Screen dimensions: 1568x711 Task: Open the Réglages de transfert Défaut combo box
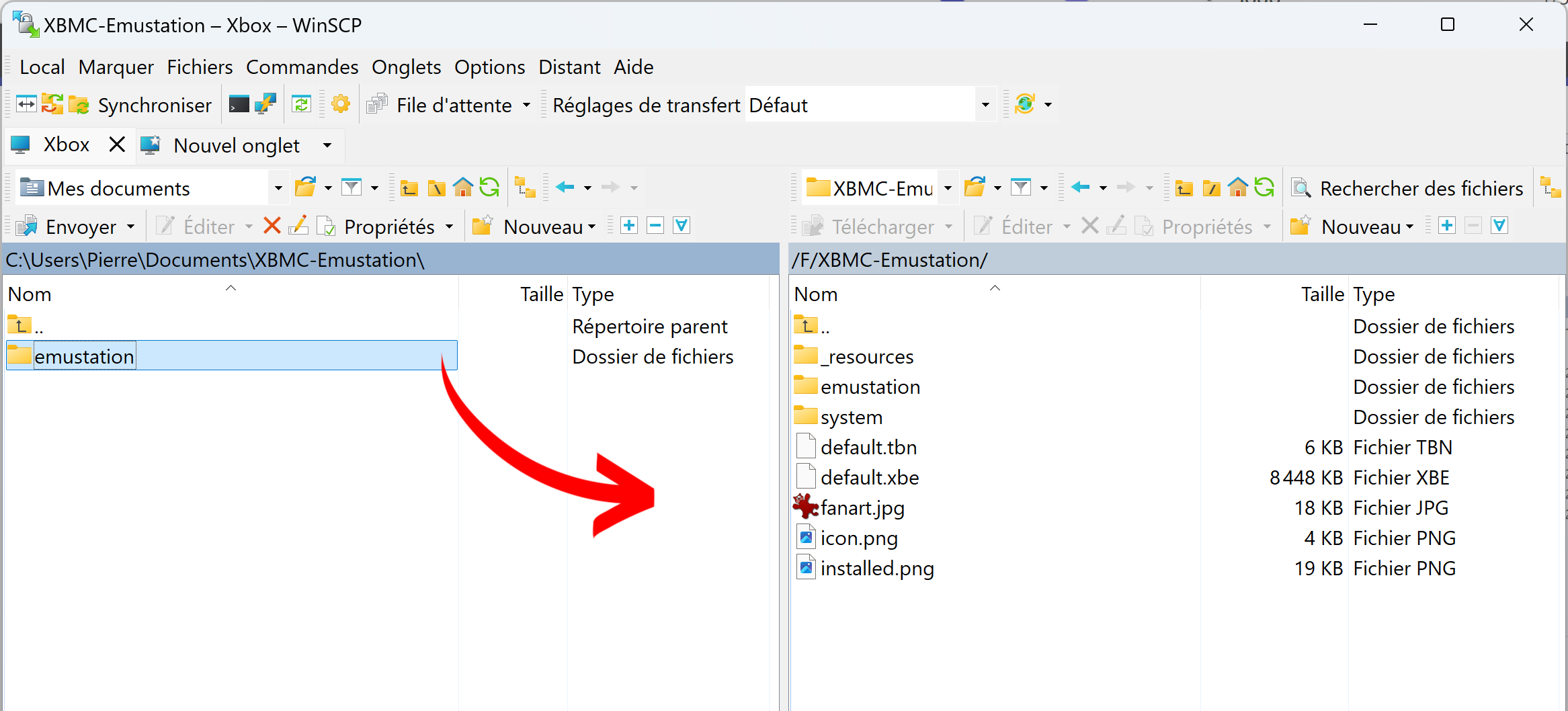click(x=871, y=105)
